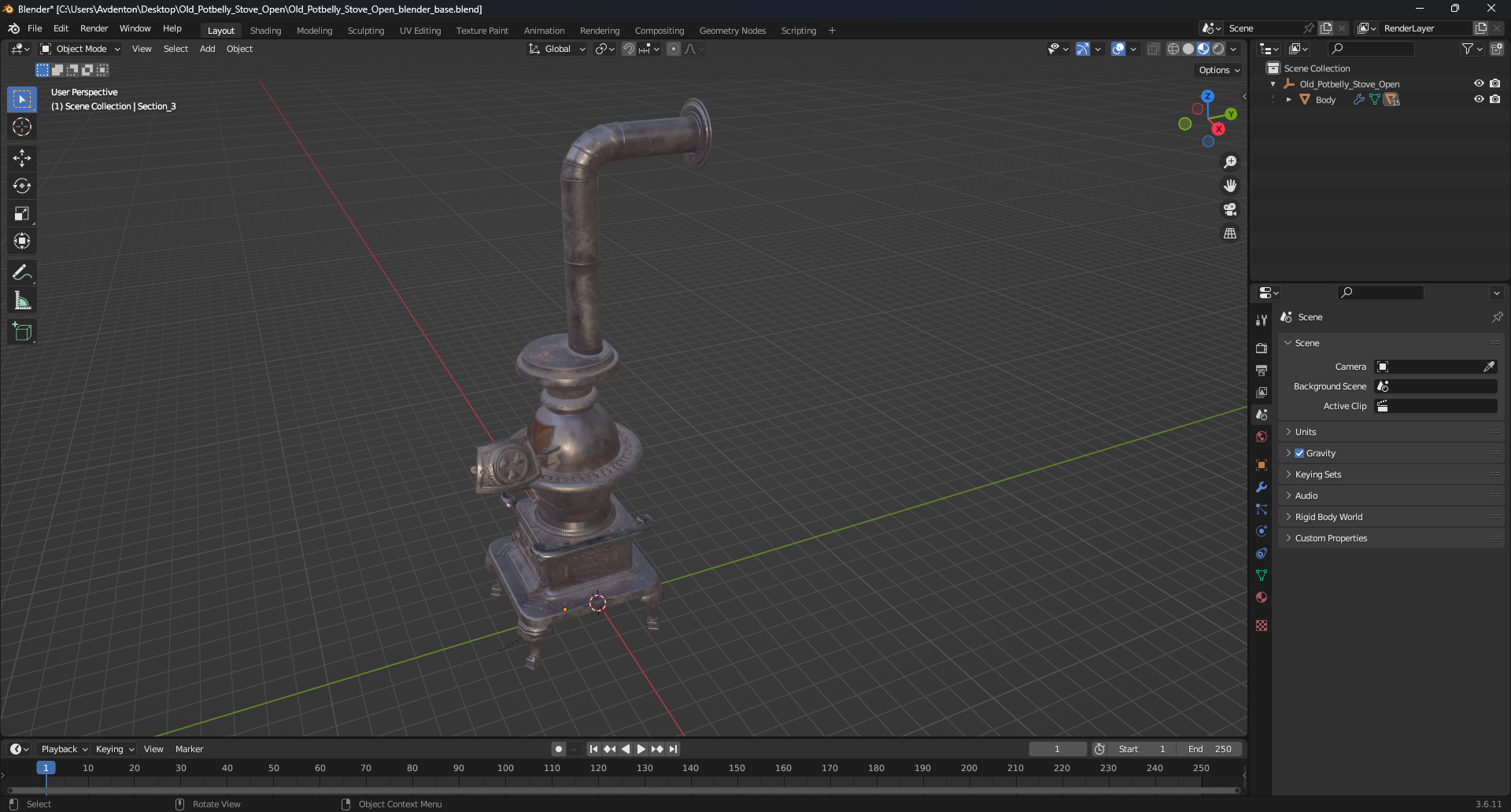Disable Old_Potbelly_Stove_Open in renders

[1494, 83]
